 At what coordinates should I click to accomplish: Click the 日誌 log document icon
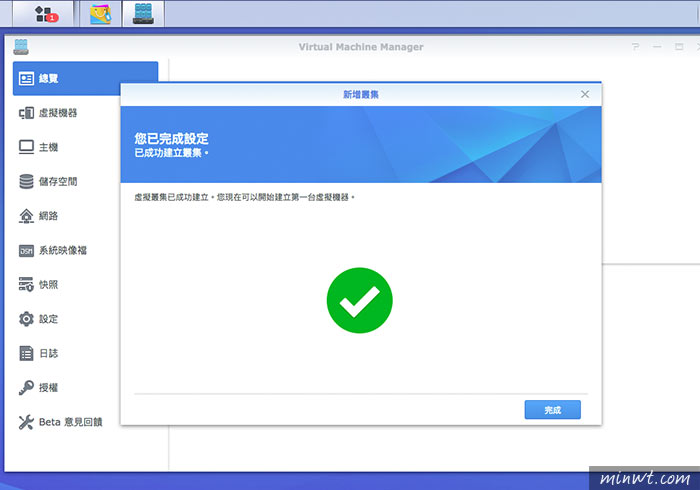coord(26,353)
